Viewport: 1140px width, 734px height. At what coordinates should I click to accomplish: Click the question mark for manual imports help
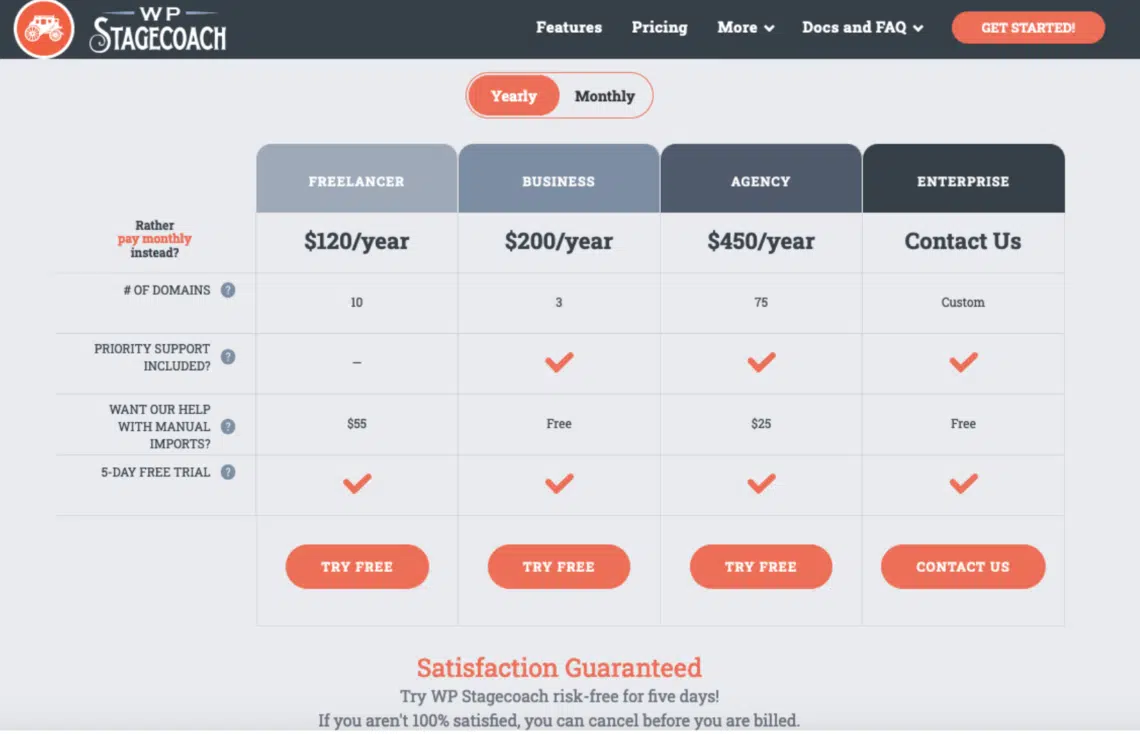pyautogui.click(x=228, y=427)
